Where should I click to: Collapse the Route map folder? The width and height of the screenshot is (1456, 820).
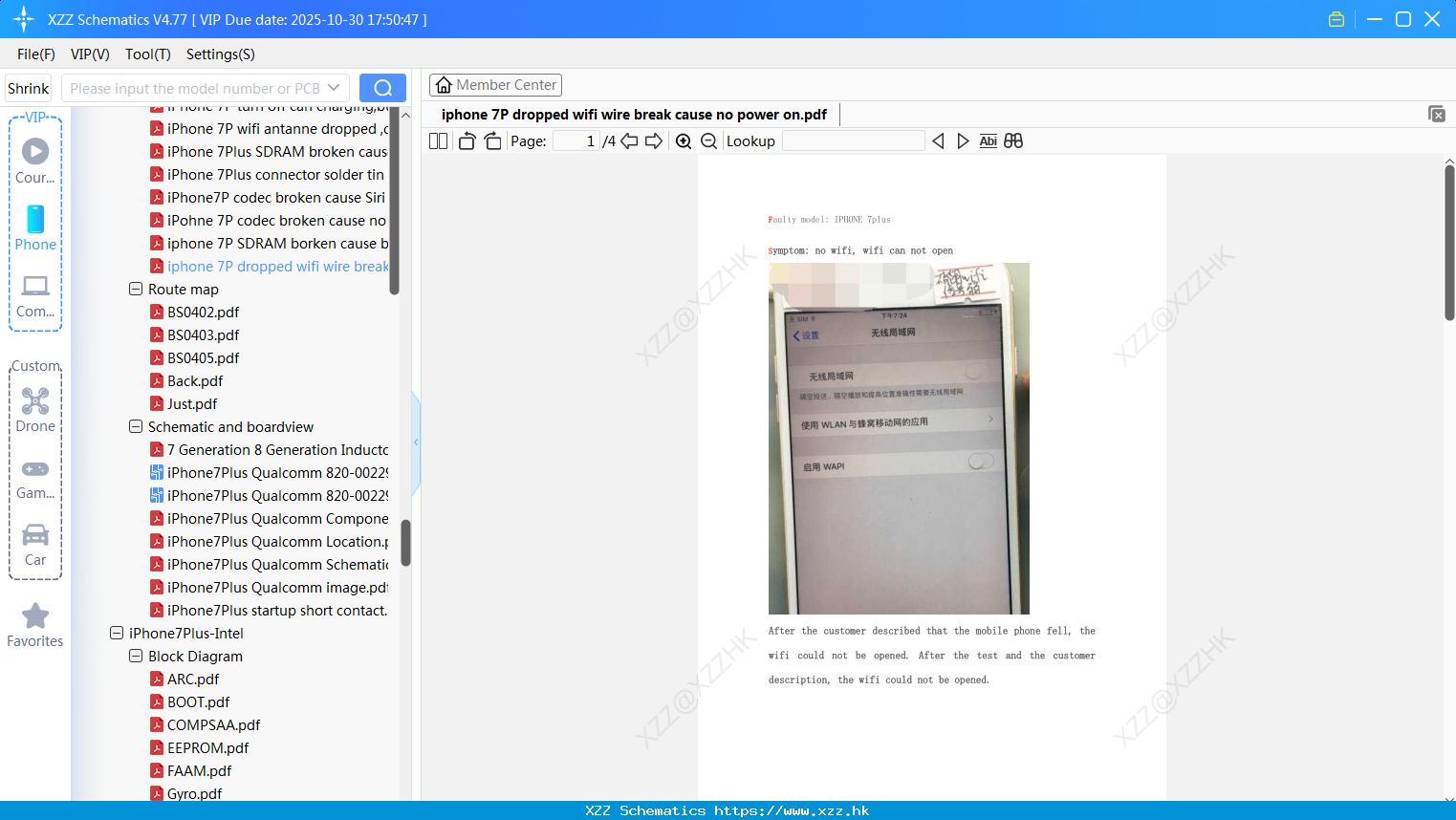point(136,289)
